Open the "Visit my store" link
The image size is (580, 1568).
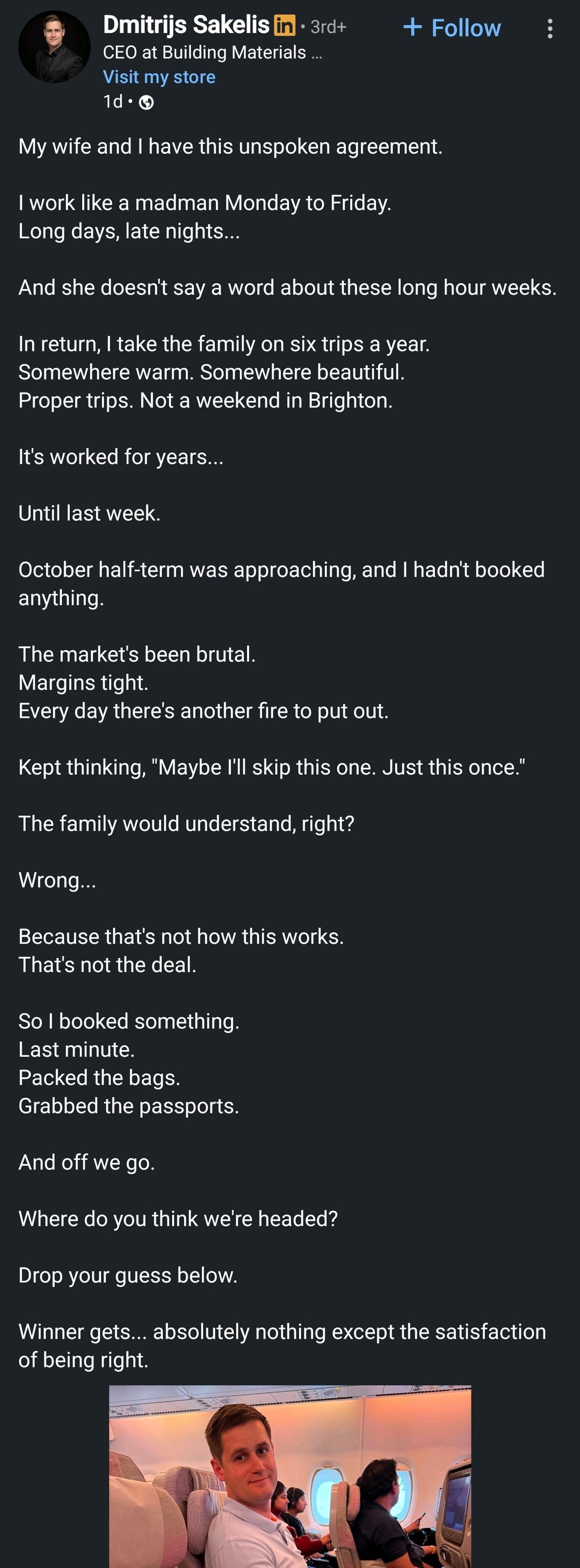point(159,77)
